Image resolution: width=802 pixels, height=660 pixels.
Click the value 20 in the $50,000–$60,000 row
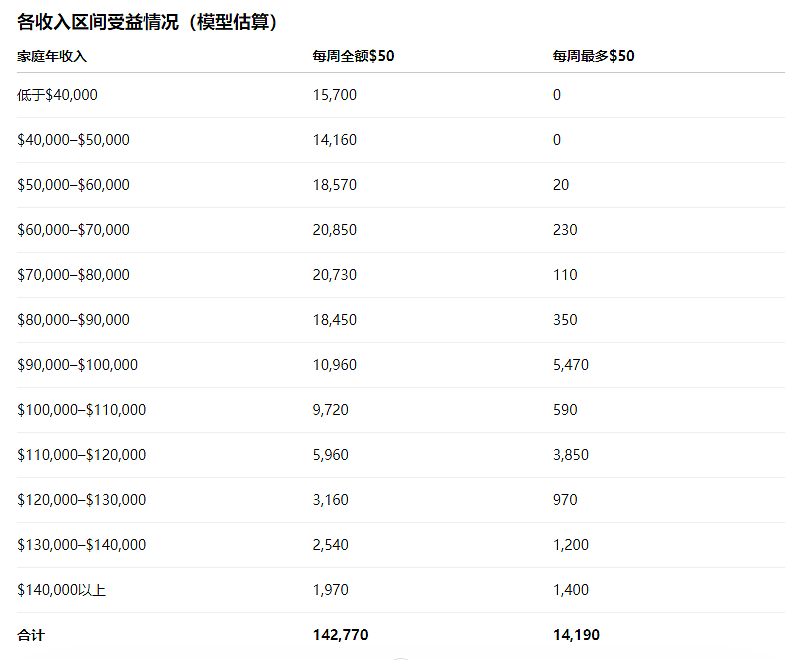click(x=561, y=185)
